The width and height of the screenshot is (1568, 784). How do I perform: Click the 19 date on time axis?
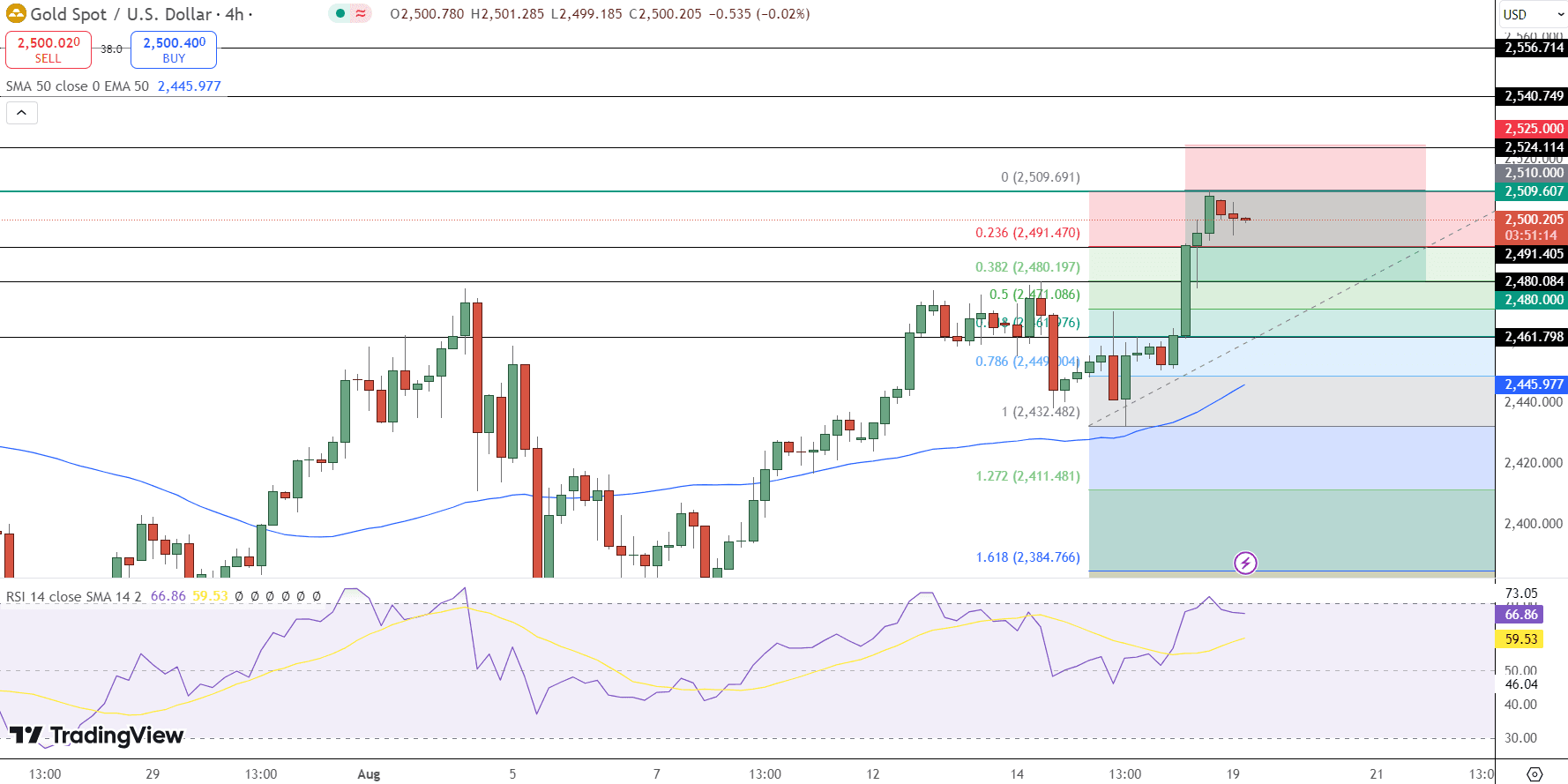click(x=1233, y=774)
